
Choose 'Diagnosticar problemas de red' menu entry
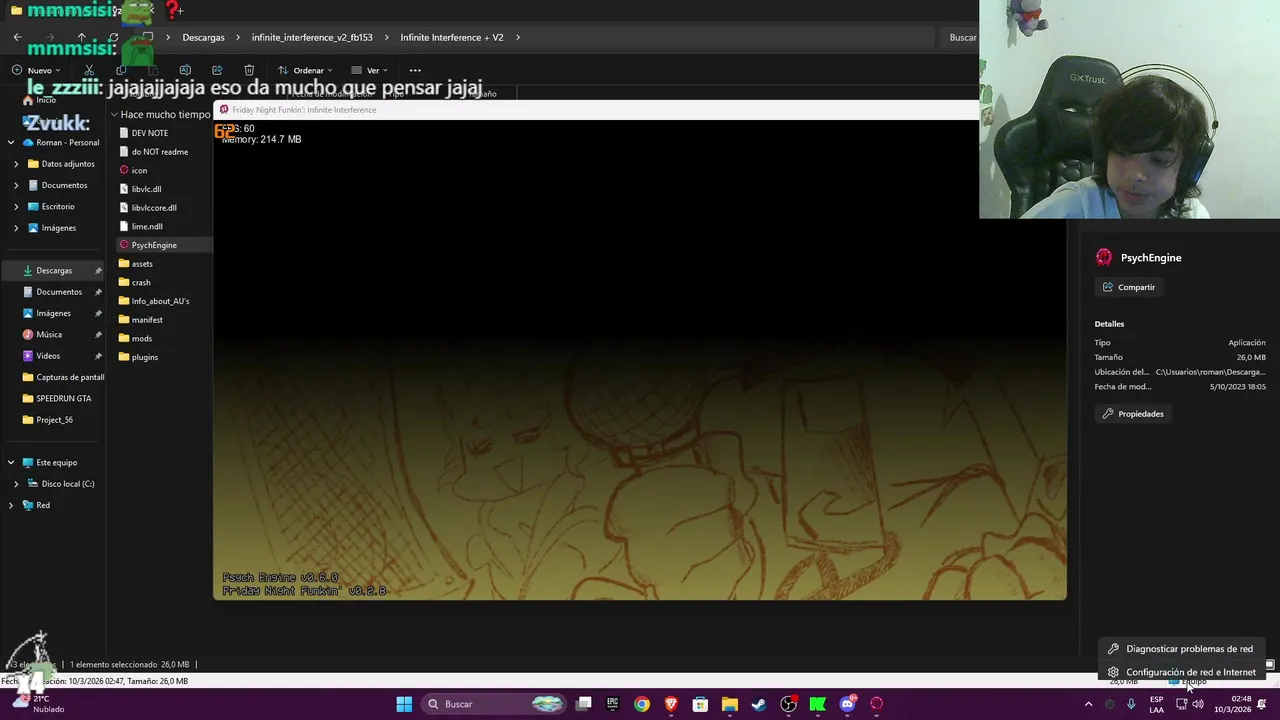click(1181, 649)
